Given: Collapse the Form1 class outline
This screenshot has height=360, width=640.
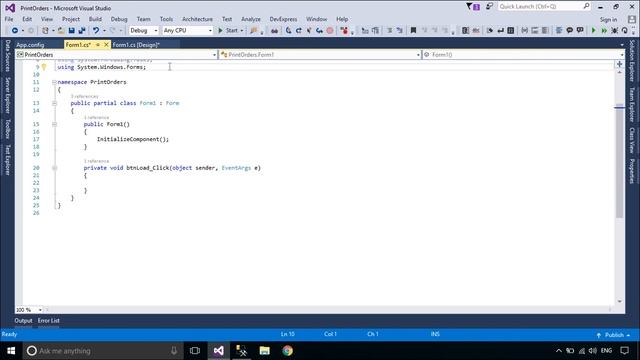Looking at the screenshot, I should point(54,103).
